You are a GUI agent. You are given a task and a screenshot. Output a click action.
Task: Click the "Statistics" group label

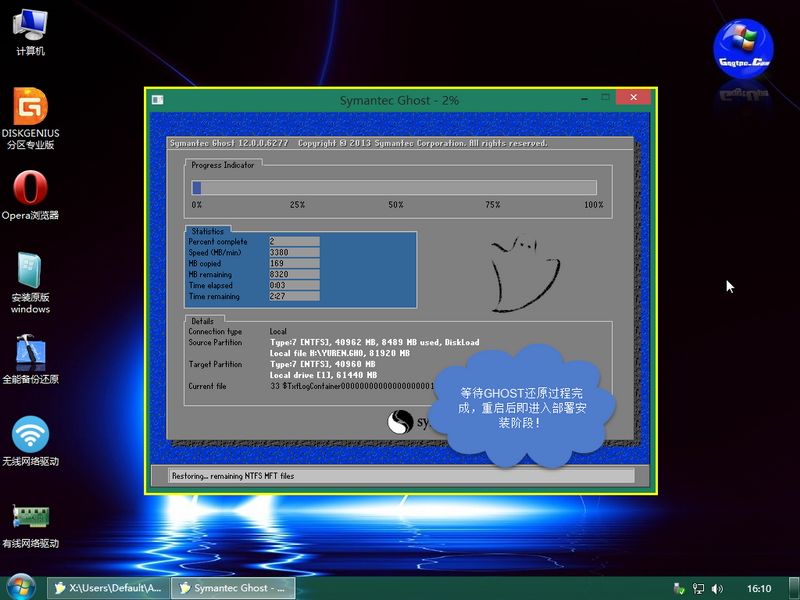(x=208, y=231)
